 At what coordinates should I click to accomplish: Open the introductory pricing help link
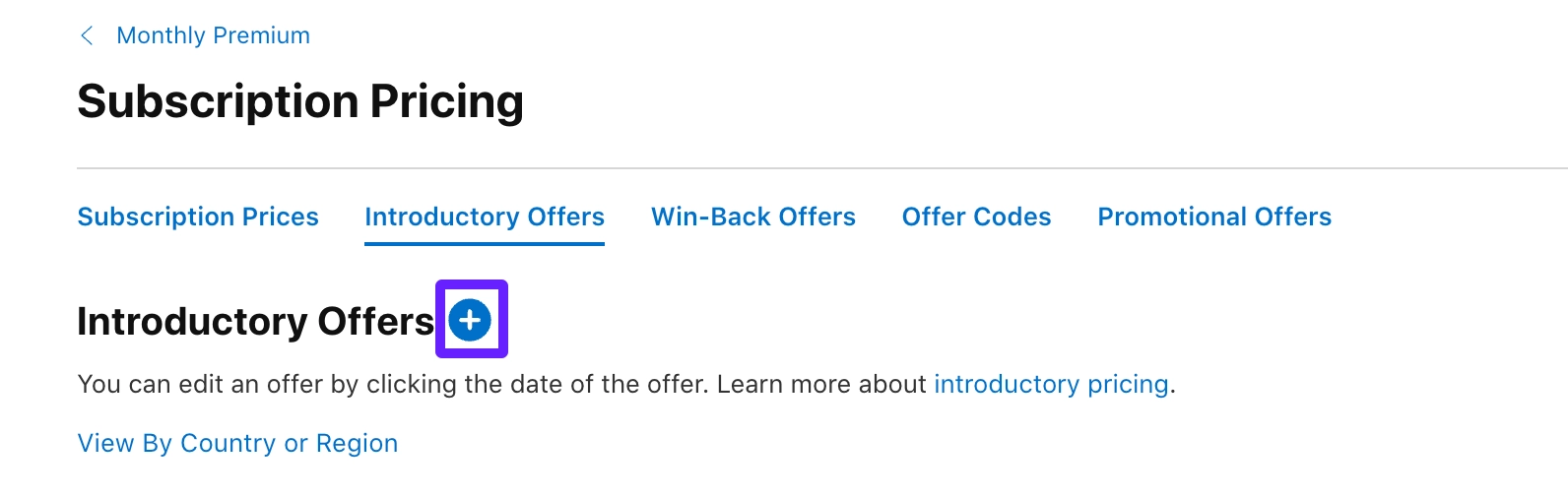pyautogui.click(x=1050, y=384)
